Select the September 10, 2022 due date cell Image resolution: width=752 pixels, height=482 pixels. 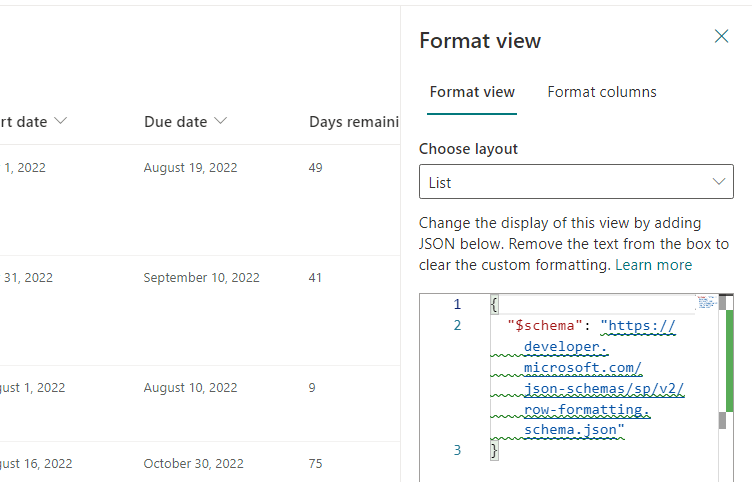[x=201, y=277]
